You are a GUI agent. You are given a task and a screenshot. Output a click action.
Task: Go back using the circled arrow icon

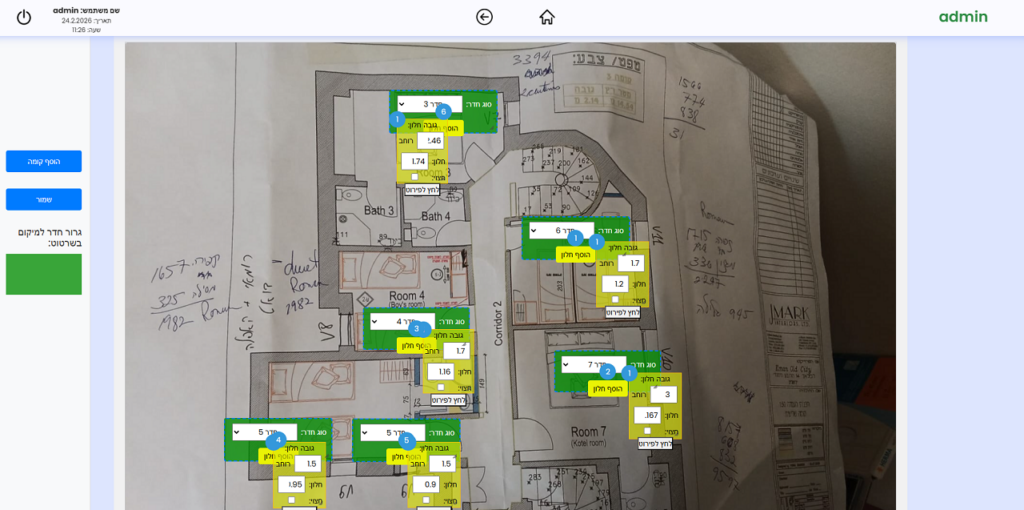[484, 17]
